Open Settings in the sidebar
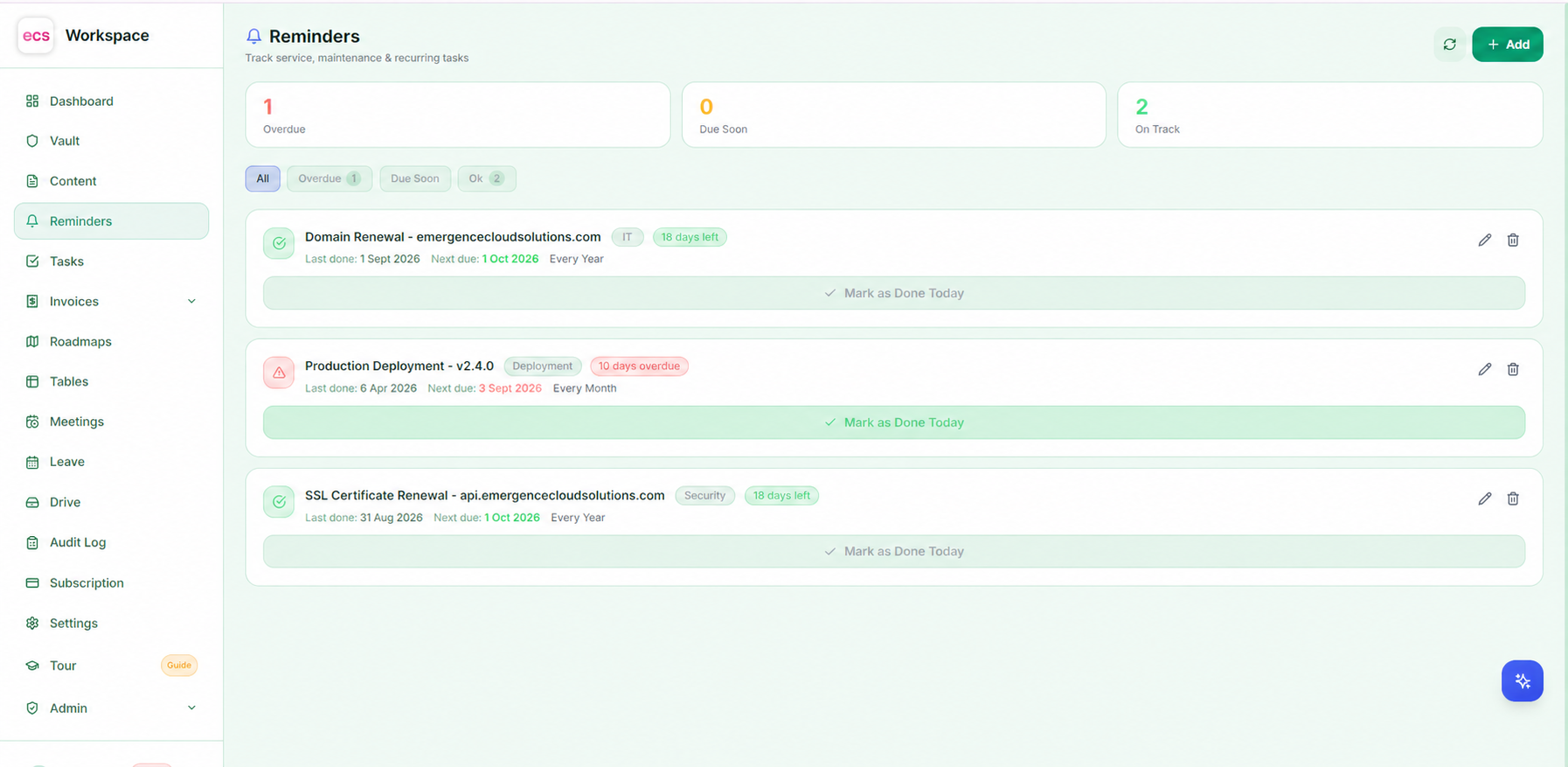 [x=111, y=623]
